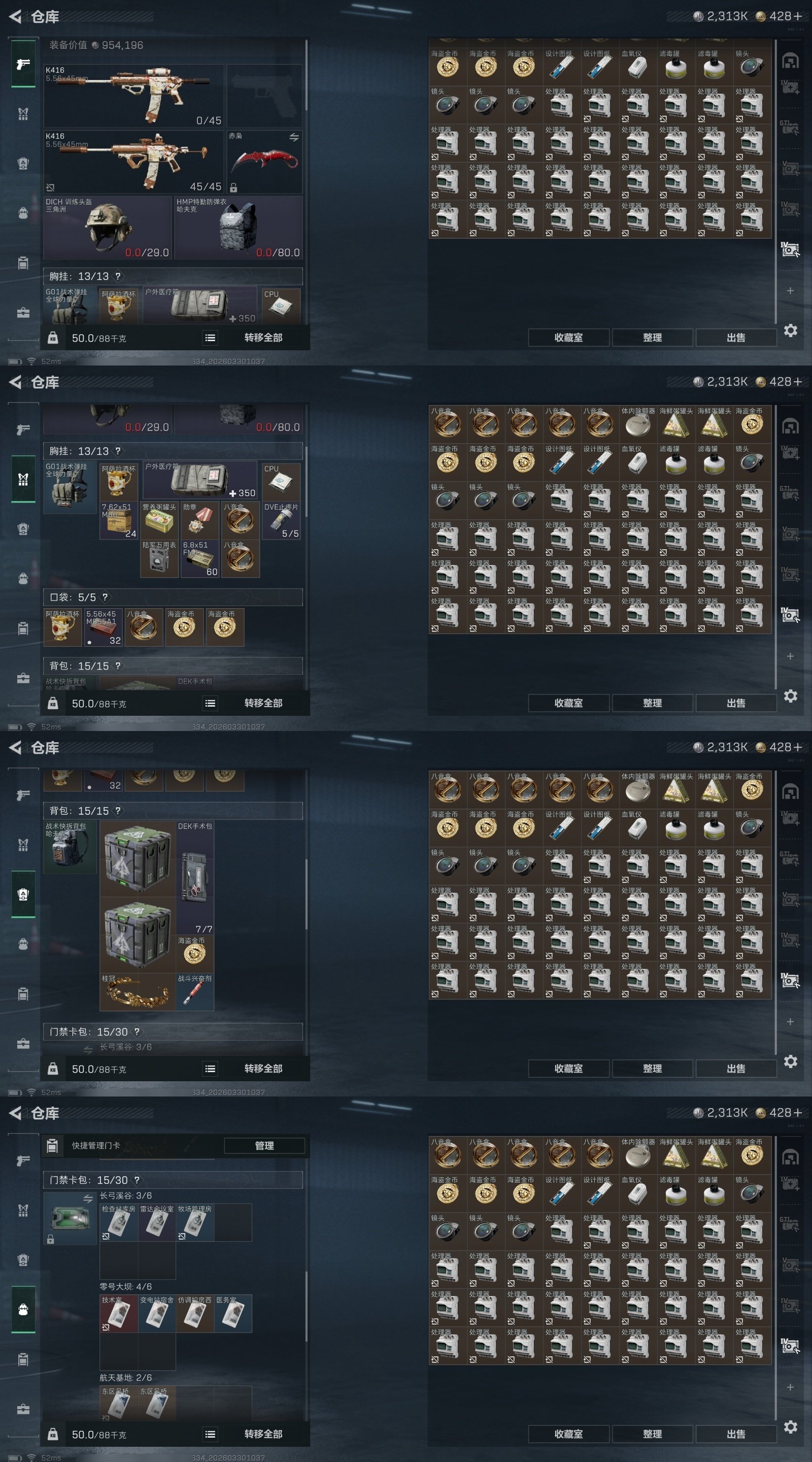
Task: Choose the 陆军万用表 multimeter item
Action: (x=159, y=558)
